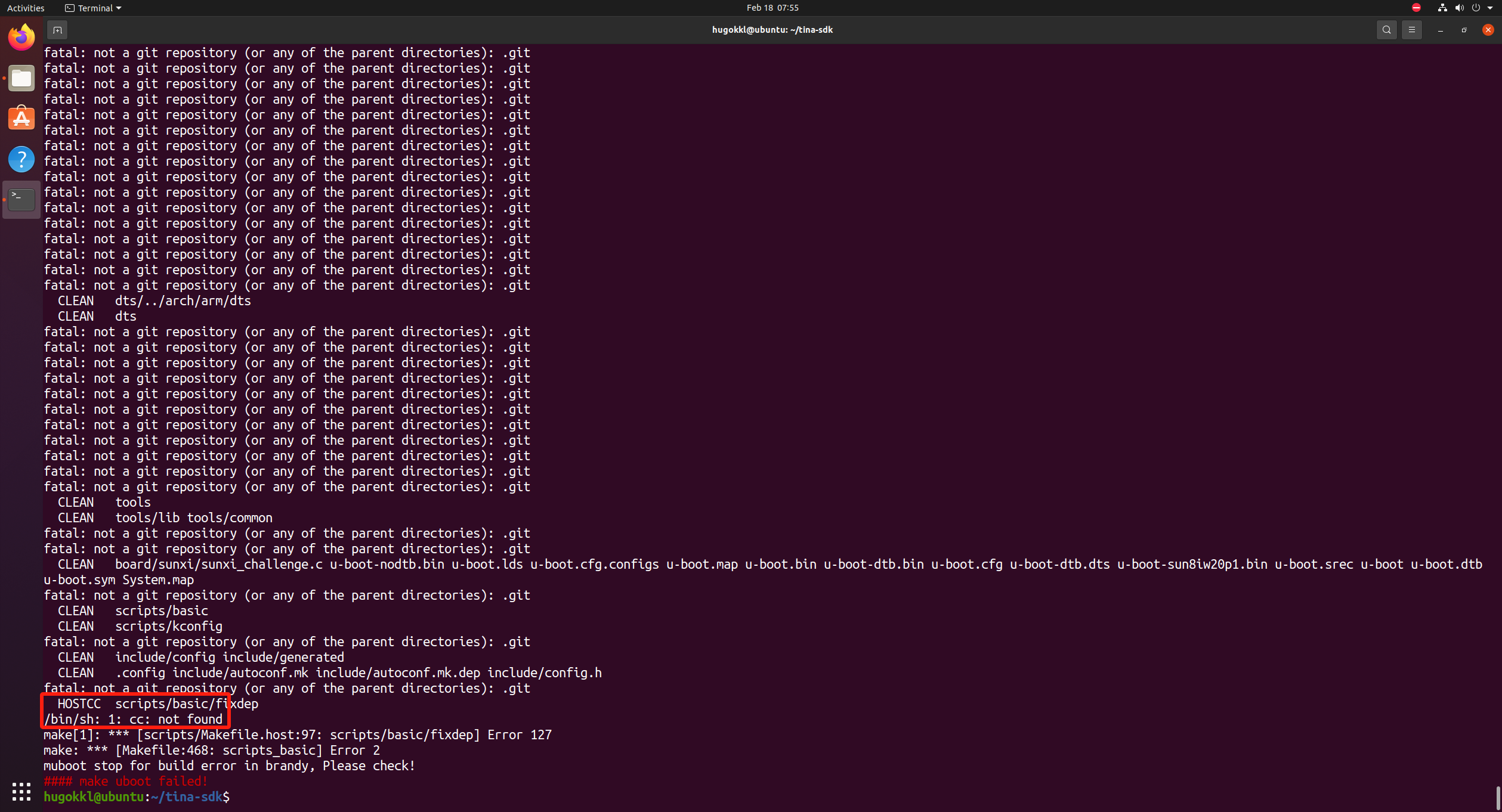Open Ubuntu Software from the dock
Screen dimensions: 1502x812
[x=21, y=119]
